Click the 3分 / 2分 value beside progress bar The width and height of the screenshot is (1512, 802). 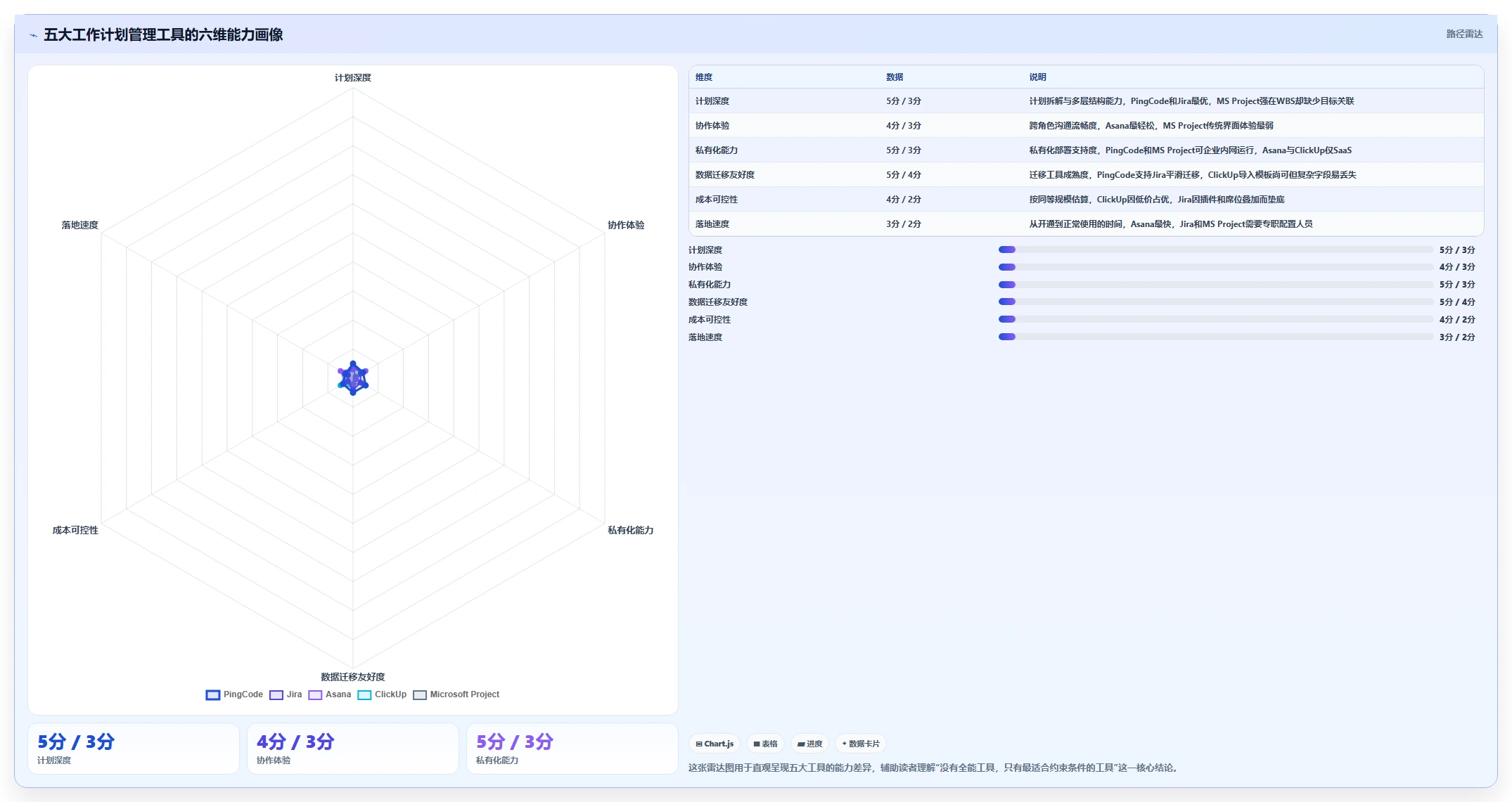coord(1457,337)
